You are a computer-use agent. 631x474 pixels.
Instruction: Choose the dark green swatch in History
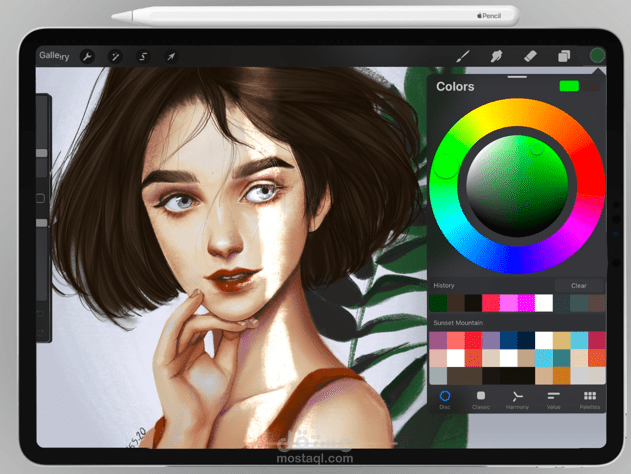438,303
